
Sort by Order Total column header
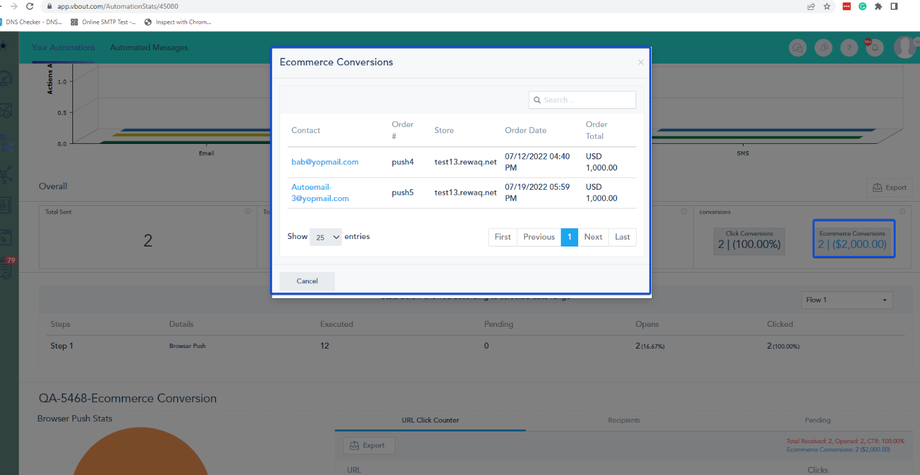click(x=597, y=130)
